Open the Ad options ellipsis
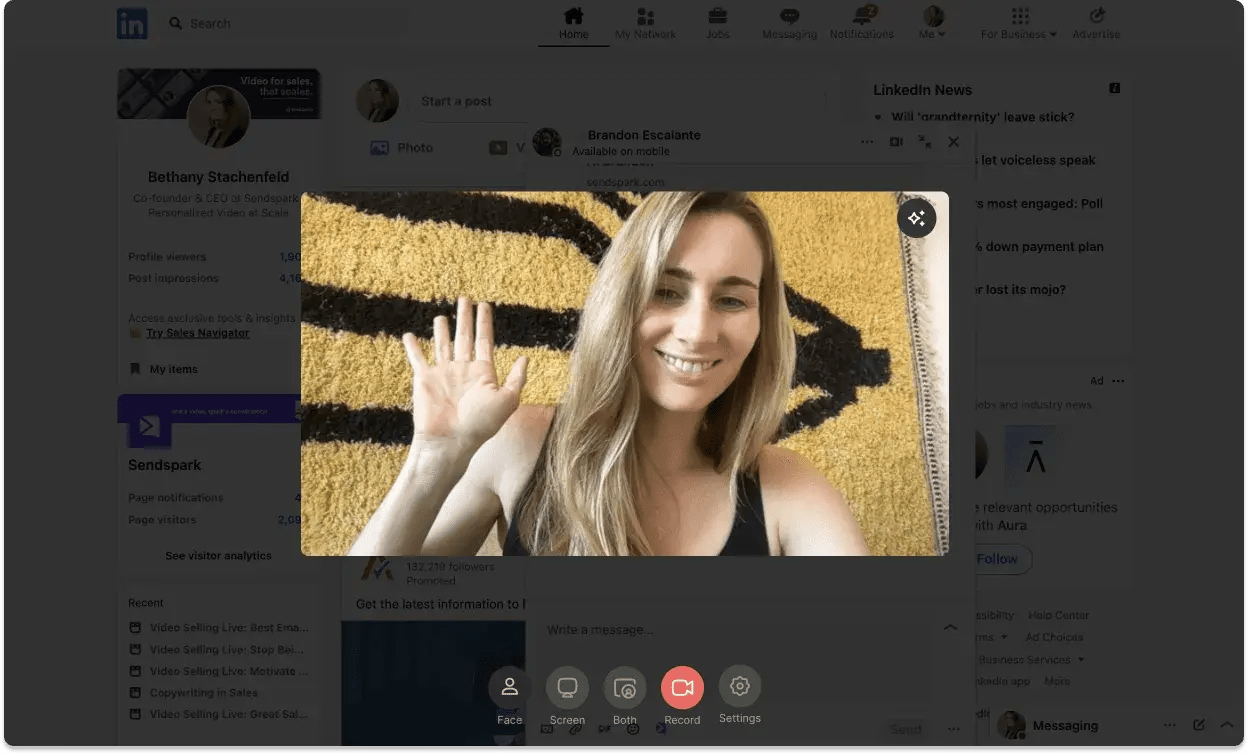The image size is (1248, 754). point(1118,381)
